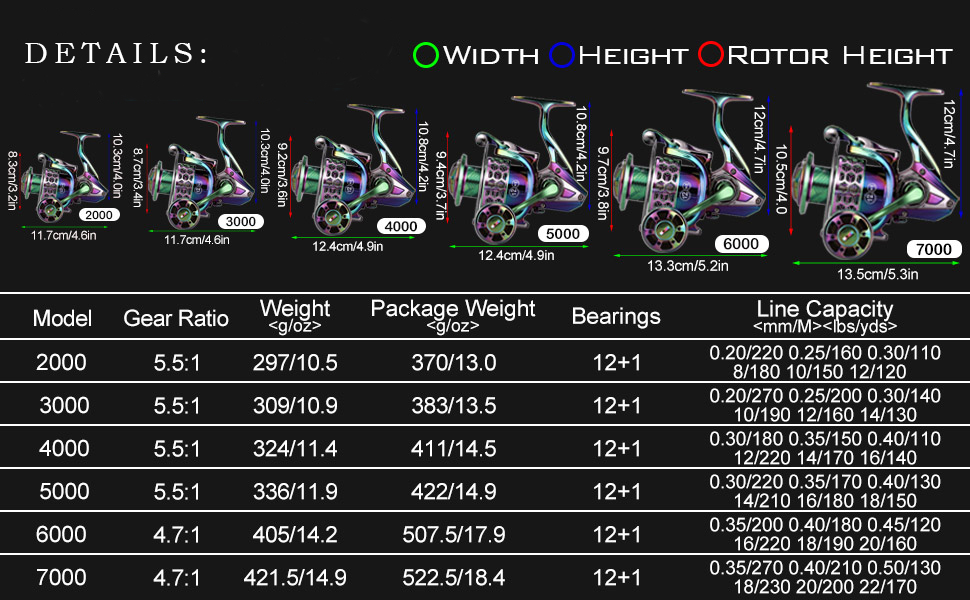Click the 10.5cm/4.0 rotor height label
This screenshot has width=970, height=600.
(781, 179)
